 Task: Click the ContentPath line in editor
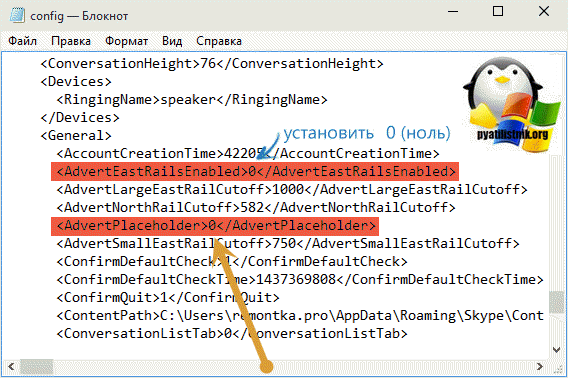(300, 316)
